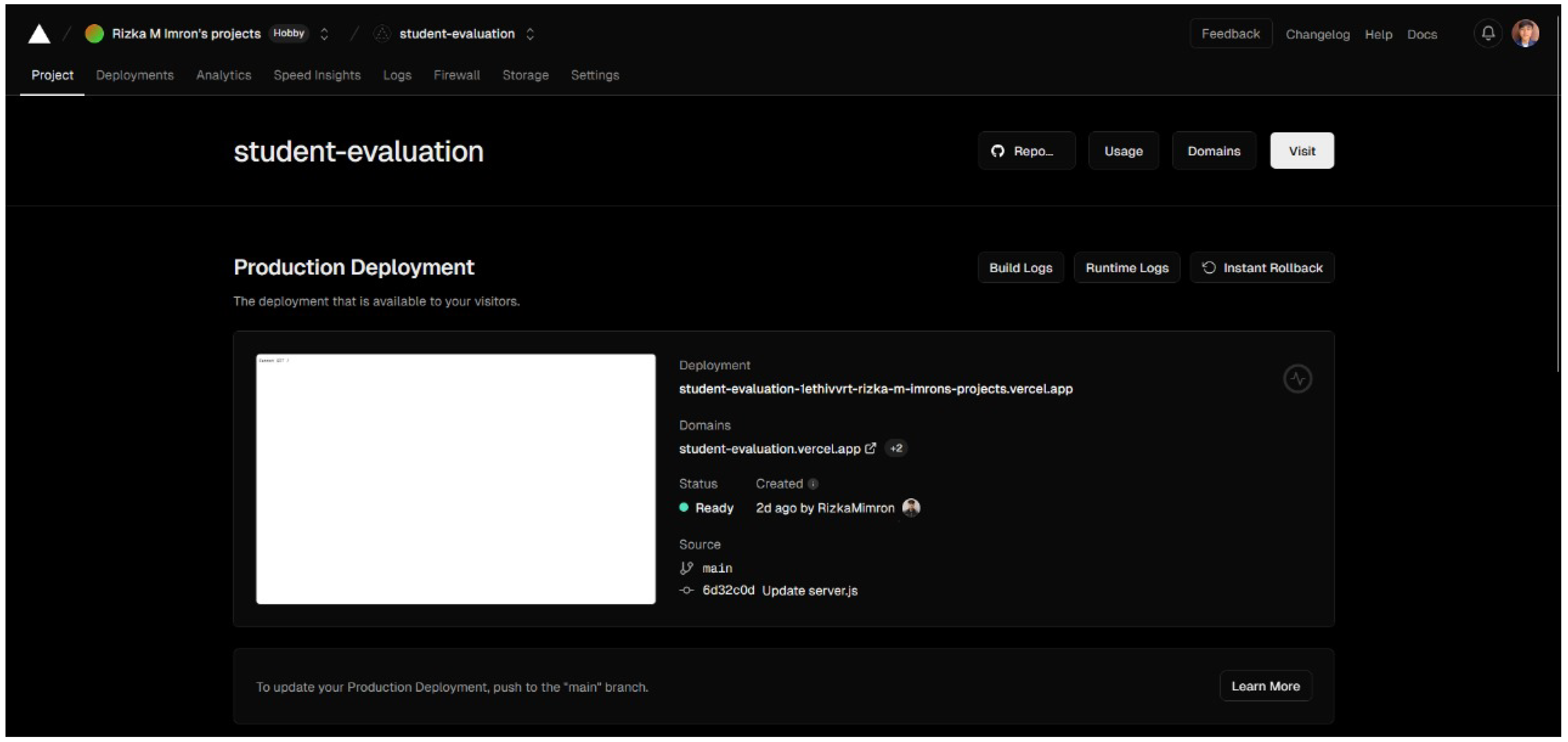Click the Build Logs icon button
Screen dimensions: 1568x742
[x=1018, y=267]
